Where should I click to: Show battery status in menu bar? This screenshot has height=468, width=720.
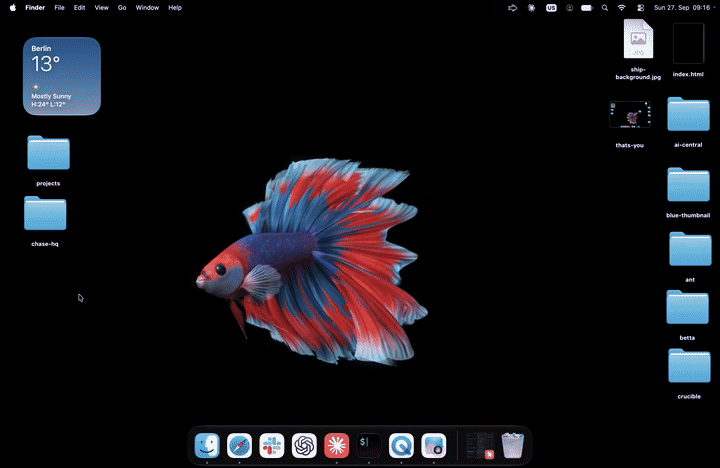point(587,7)
